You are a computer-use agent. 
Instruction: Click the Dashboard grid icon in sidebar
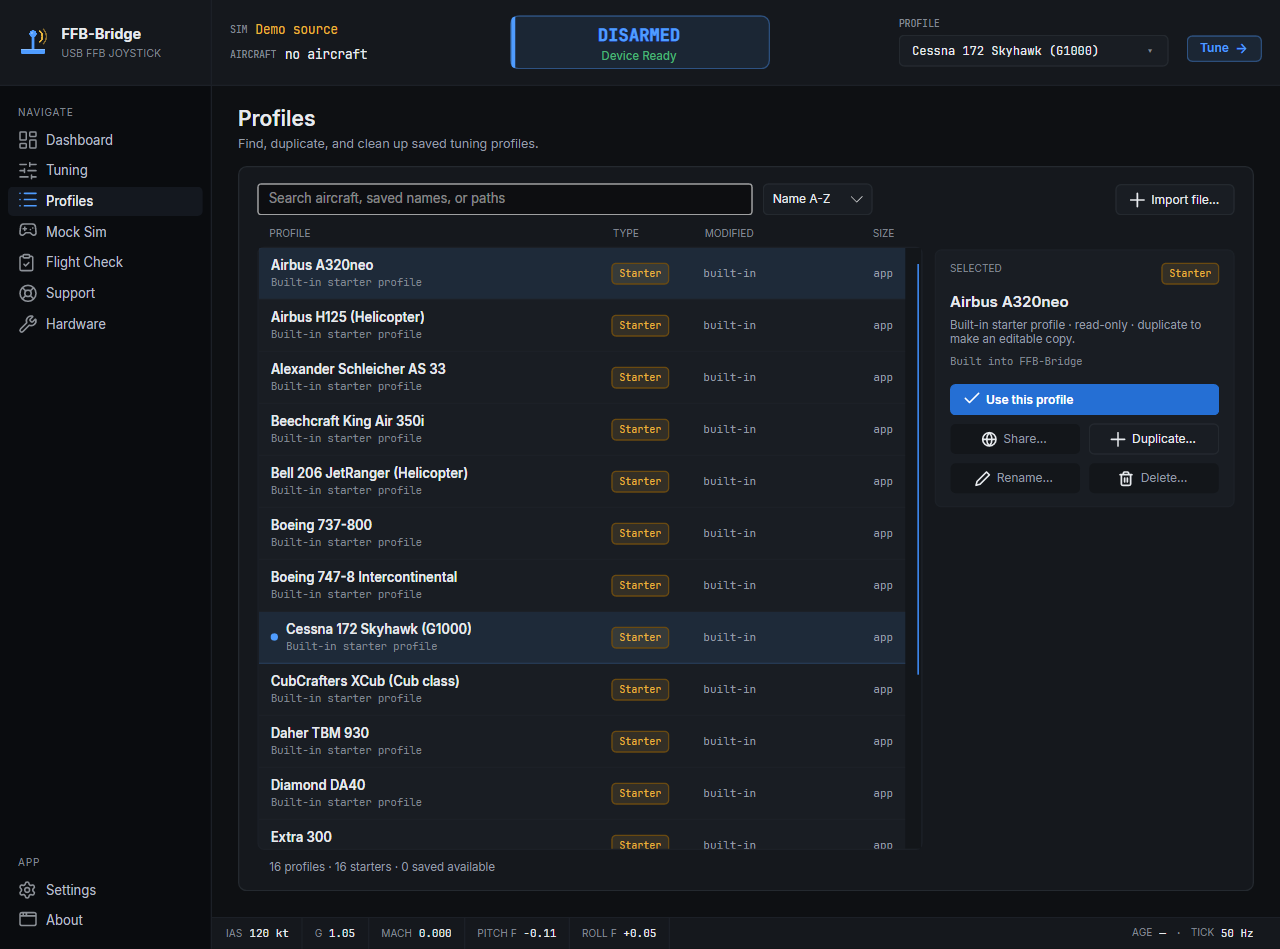click(28, 140)
